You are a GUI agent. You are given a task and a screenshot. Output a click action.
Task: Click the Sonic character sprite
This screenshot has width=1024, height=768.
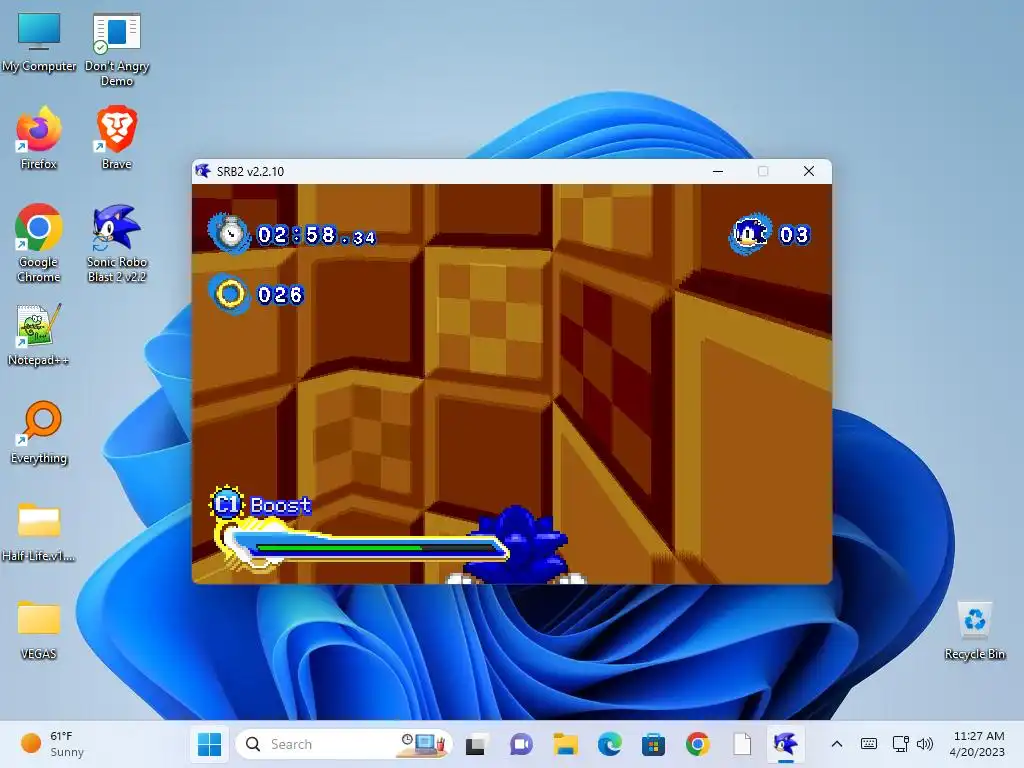517,545
